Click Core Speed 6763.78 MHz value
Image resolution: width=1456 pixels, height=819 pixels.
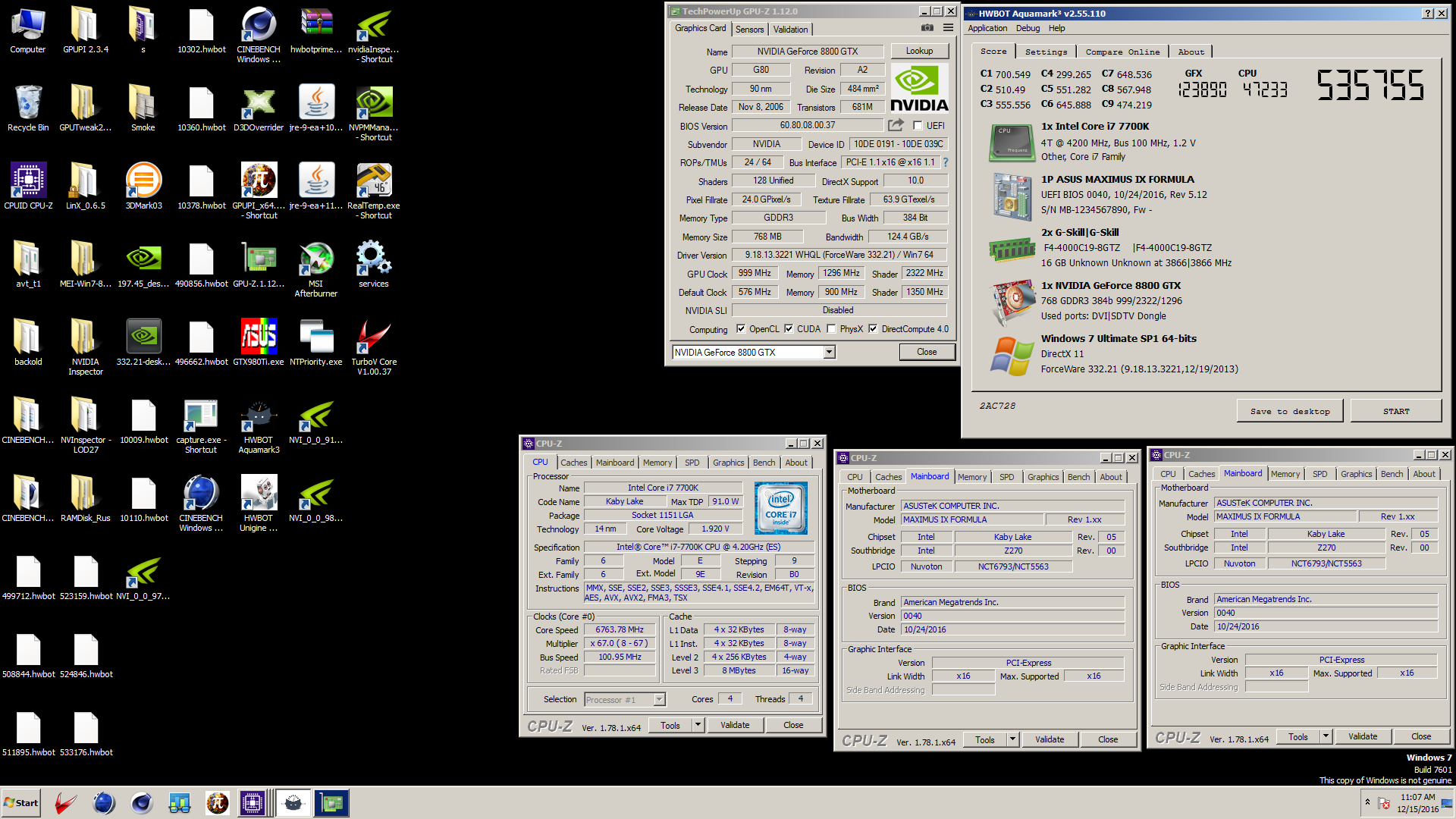tap(620, 629)
